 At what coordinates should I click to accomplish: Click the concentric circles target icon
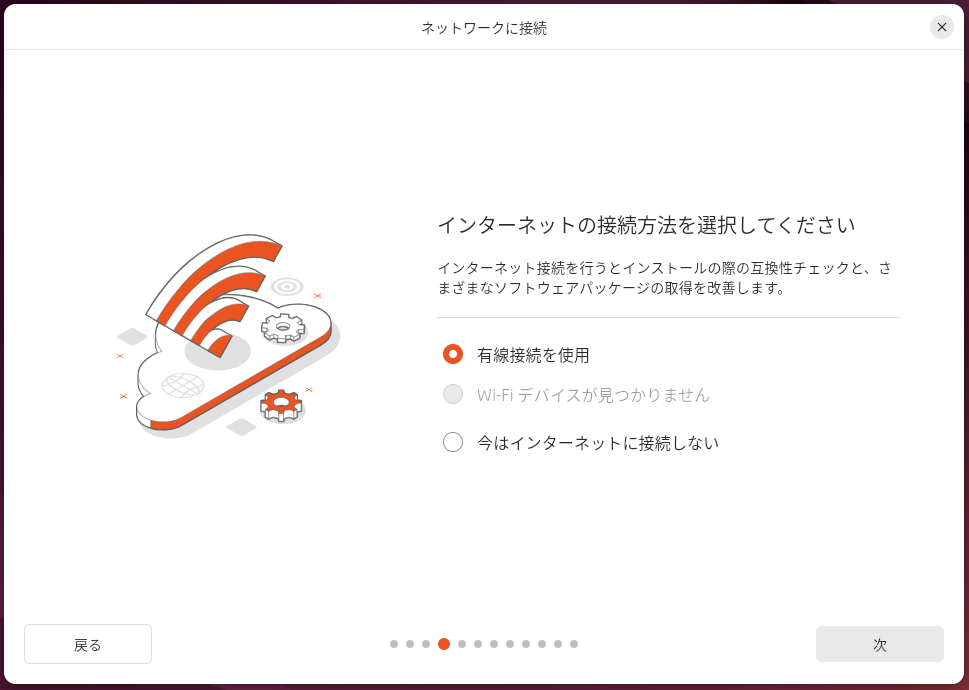coord(287,286)
